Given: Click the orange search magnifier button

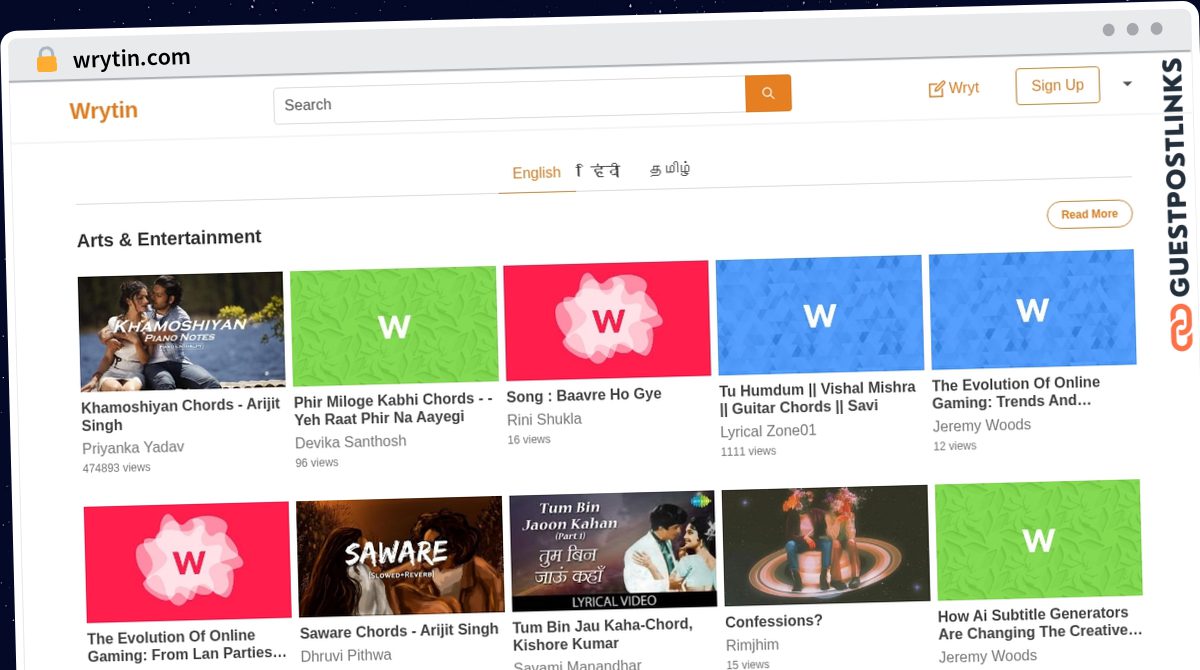Looking at the screenshot, I should (x=768, y=93).
